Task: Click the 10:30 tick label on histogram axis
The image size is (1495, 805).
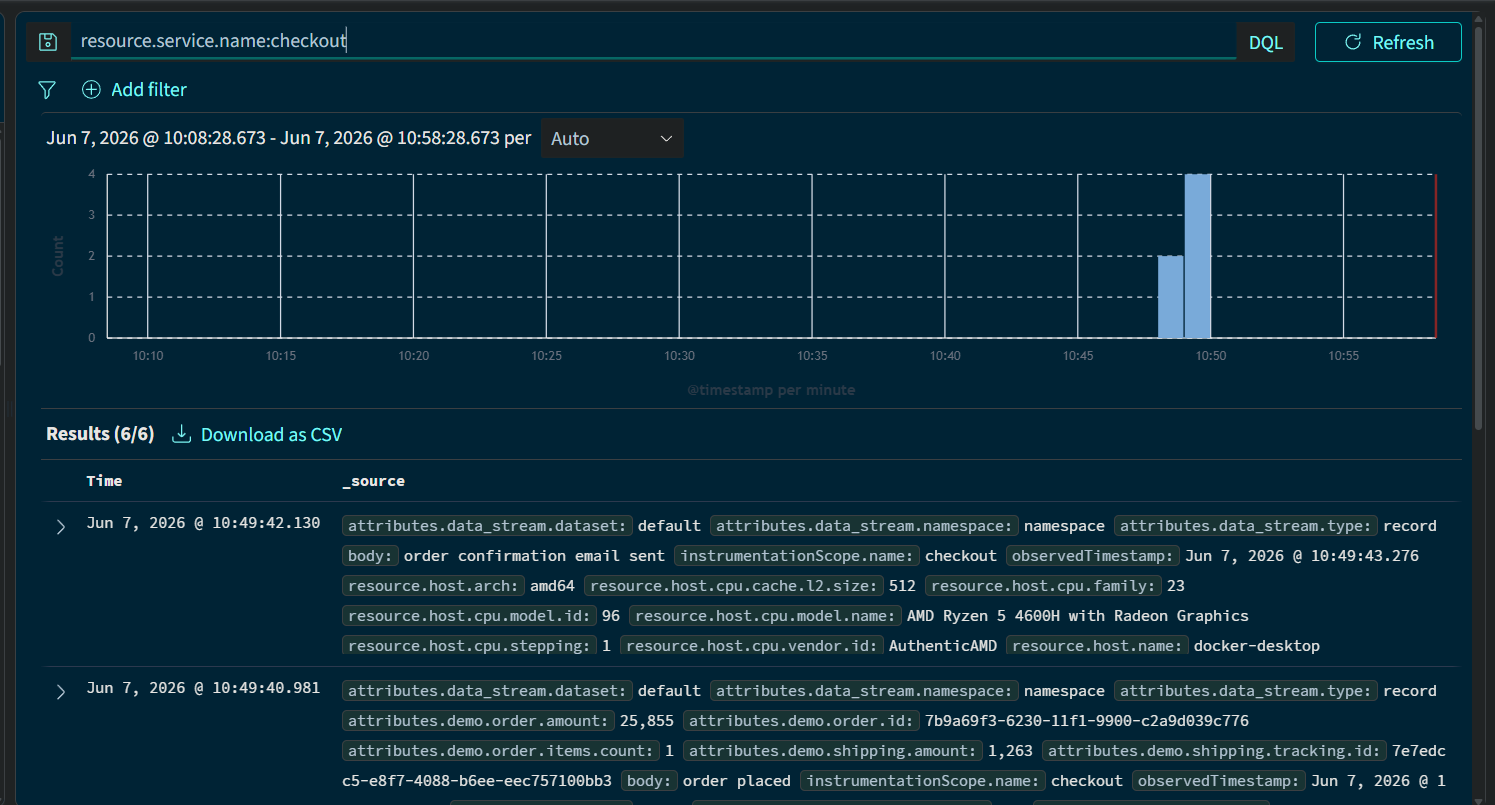Action: click(x=679, y=355)
